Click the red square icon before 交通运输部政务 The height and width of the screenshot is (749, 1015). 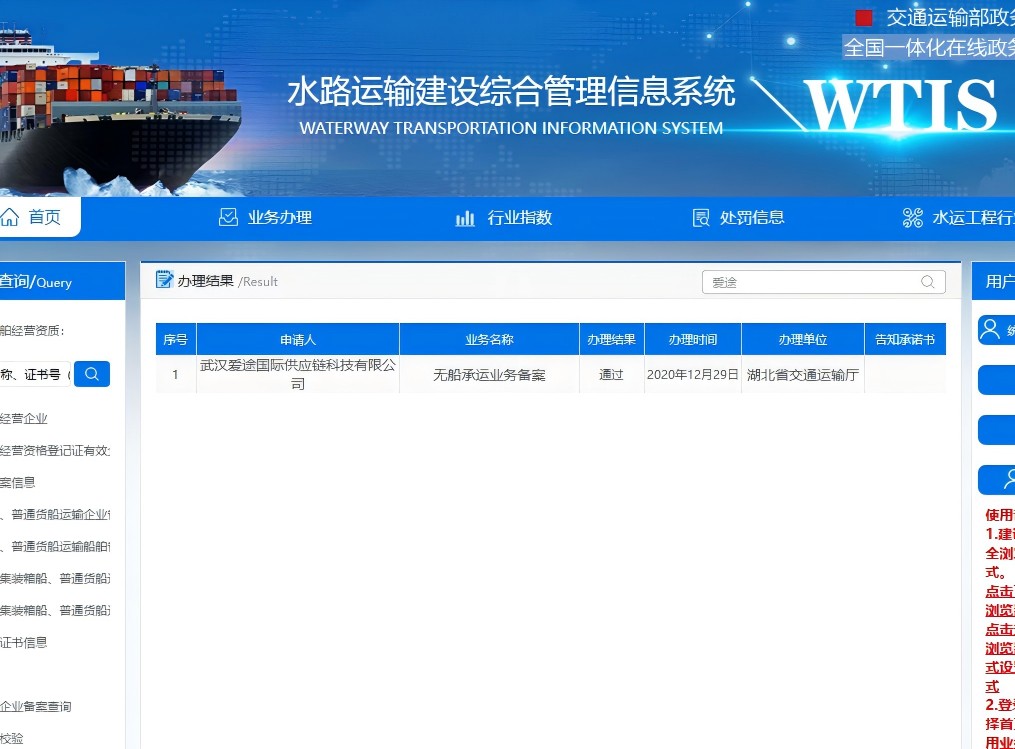[862, 17]
